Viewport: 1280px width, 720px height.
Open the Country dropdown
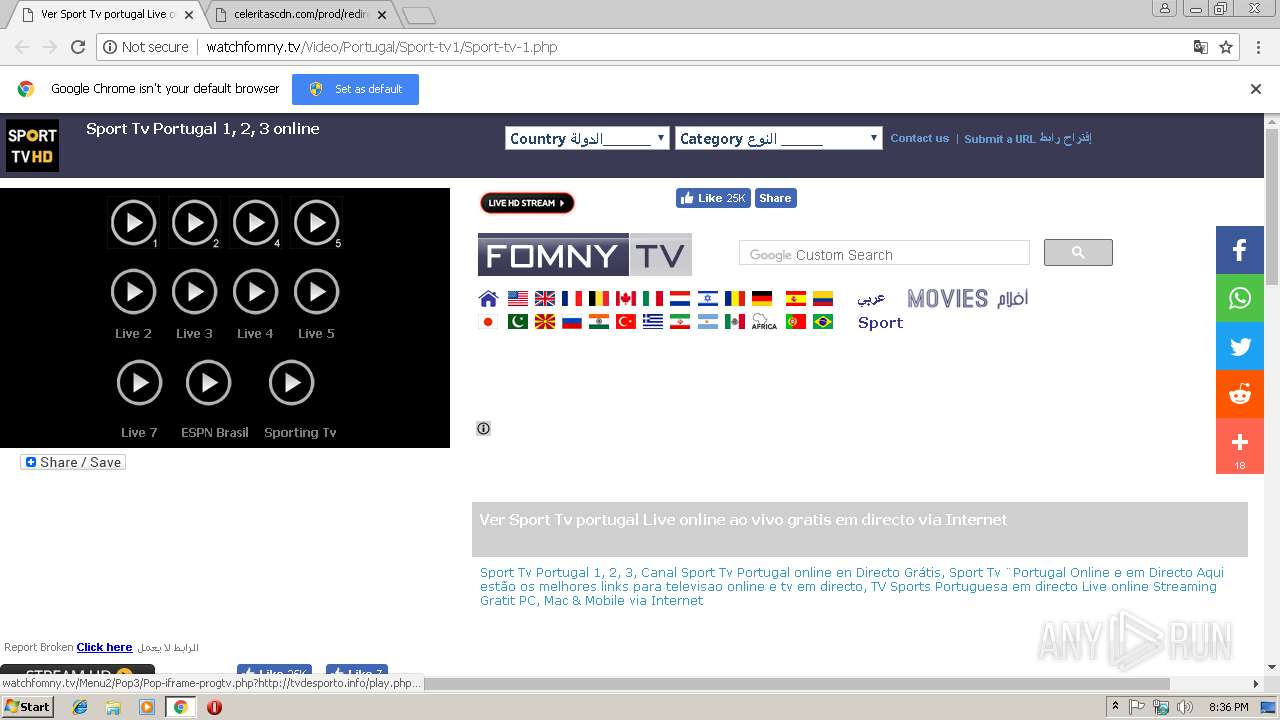587,138
